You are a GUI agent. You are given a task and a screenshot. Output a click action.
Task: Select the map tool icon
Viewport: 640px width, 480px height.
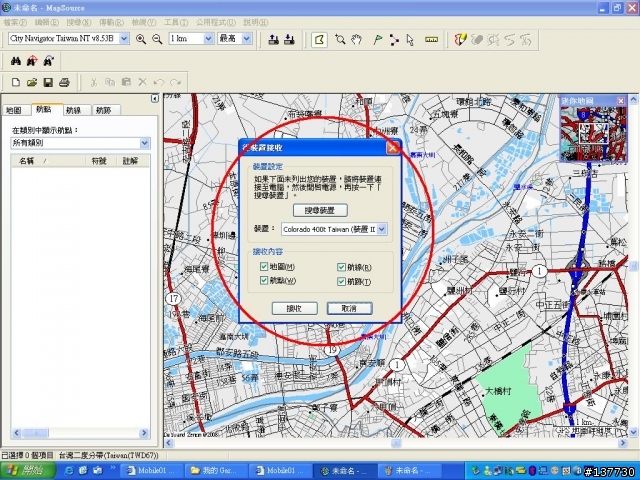(320, 40)
